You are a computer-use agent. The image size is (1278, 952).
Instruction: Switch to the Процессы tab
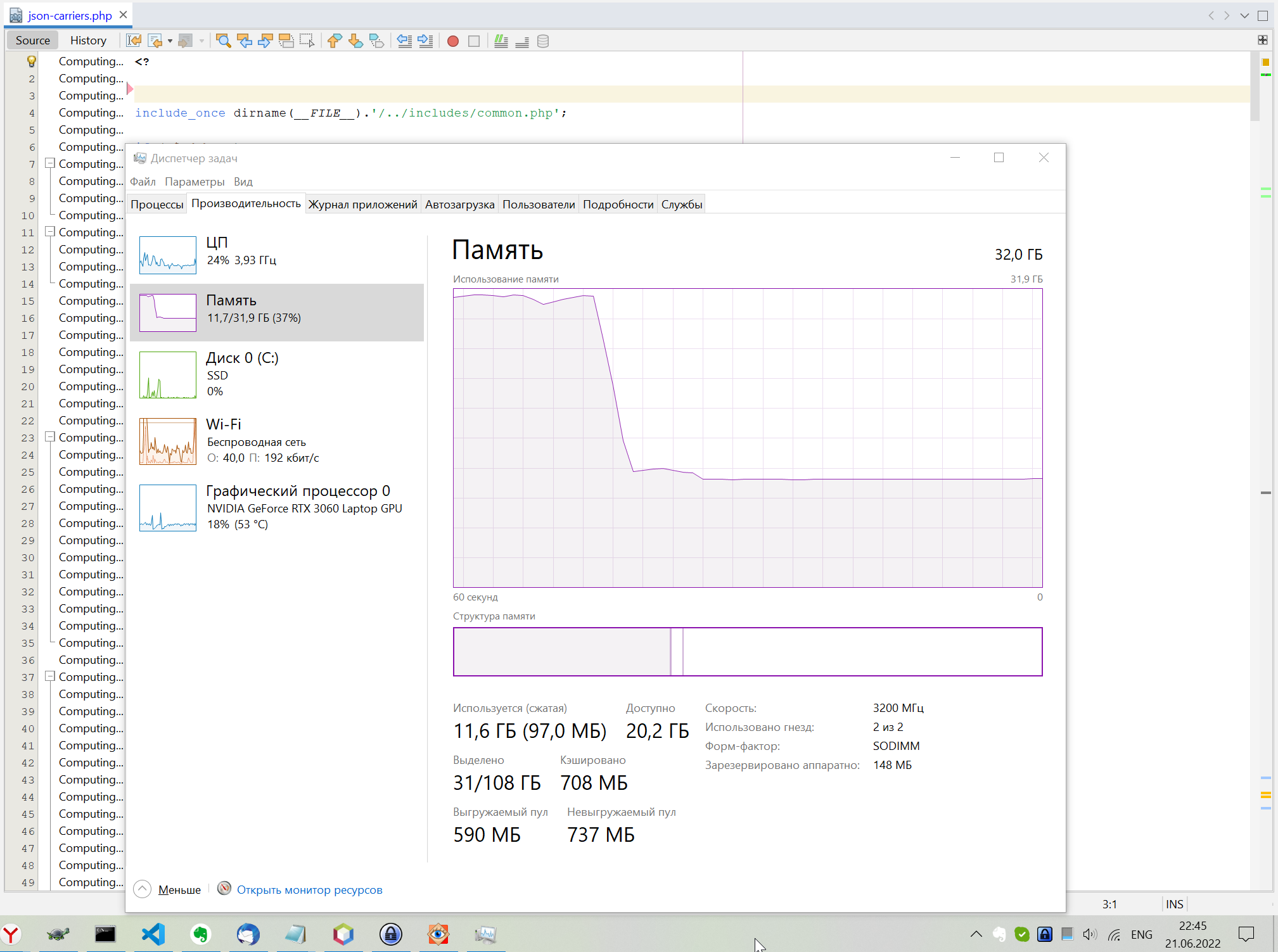157,205
